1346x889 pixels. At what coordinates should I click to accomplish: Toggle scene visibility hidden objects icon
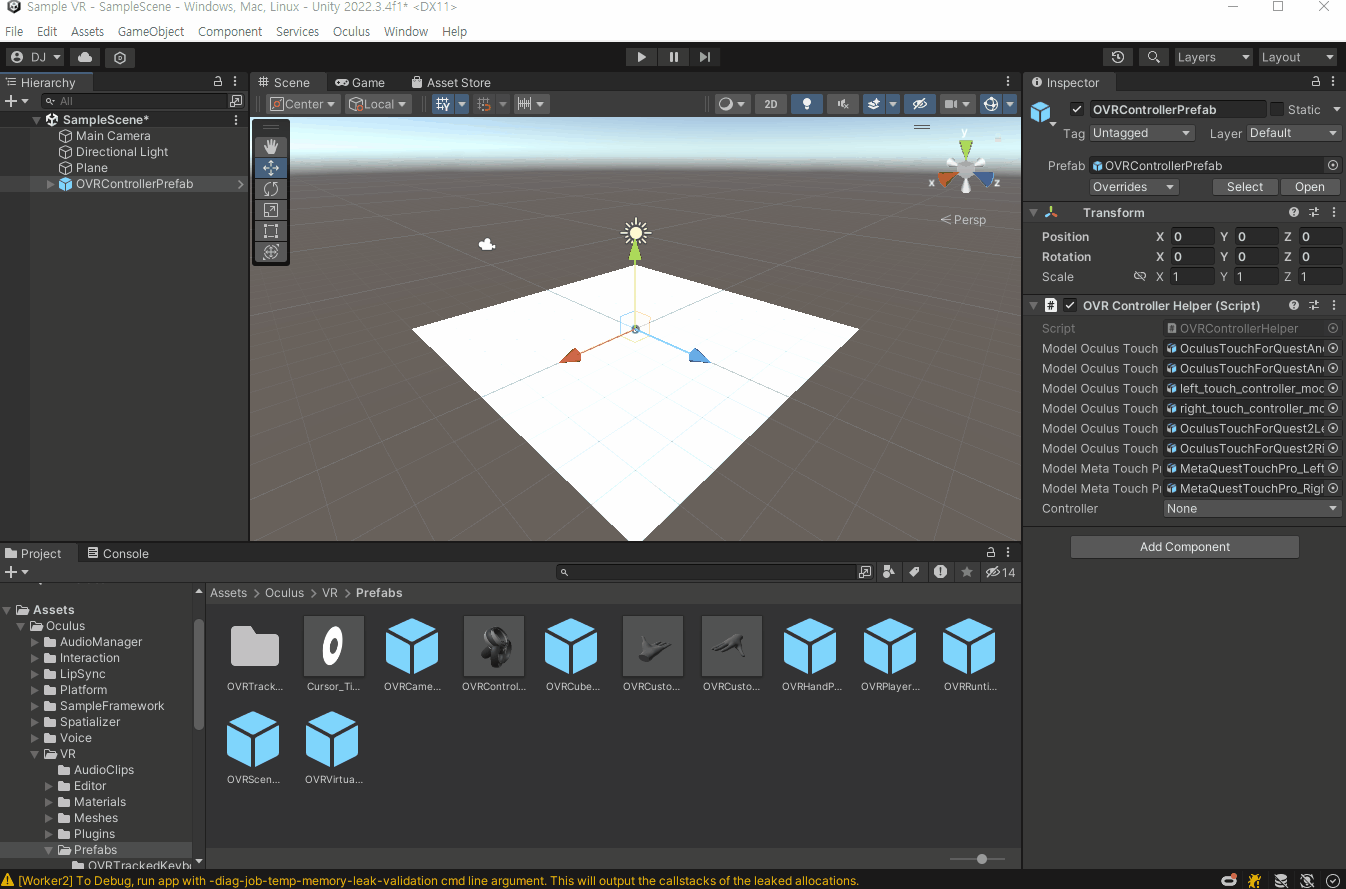coord(919,104)
